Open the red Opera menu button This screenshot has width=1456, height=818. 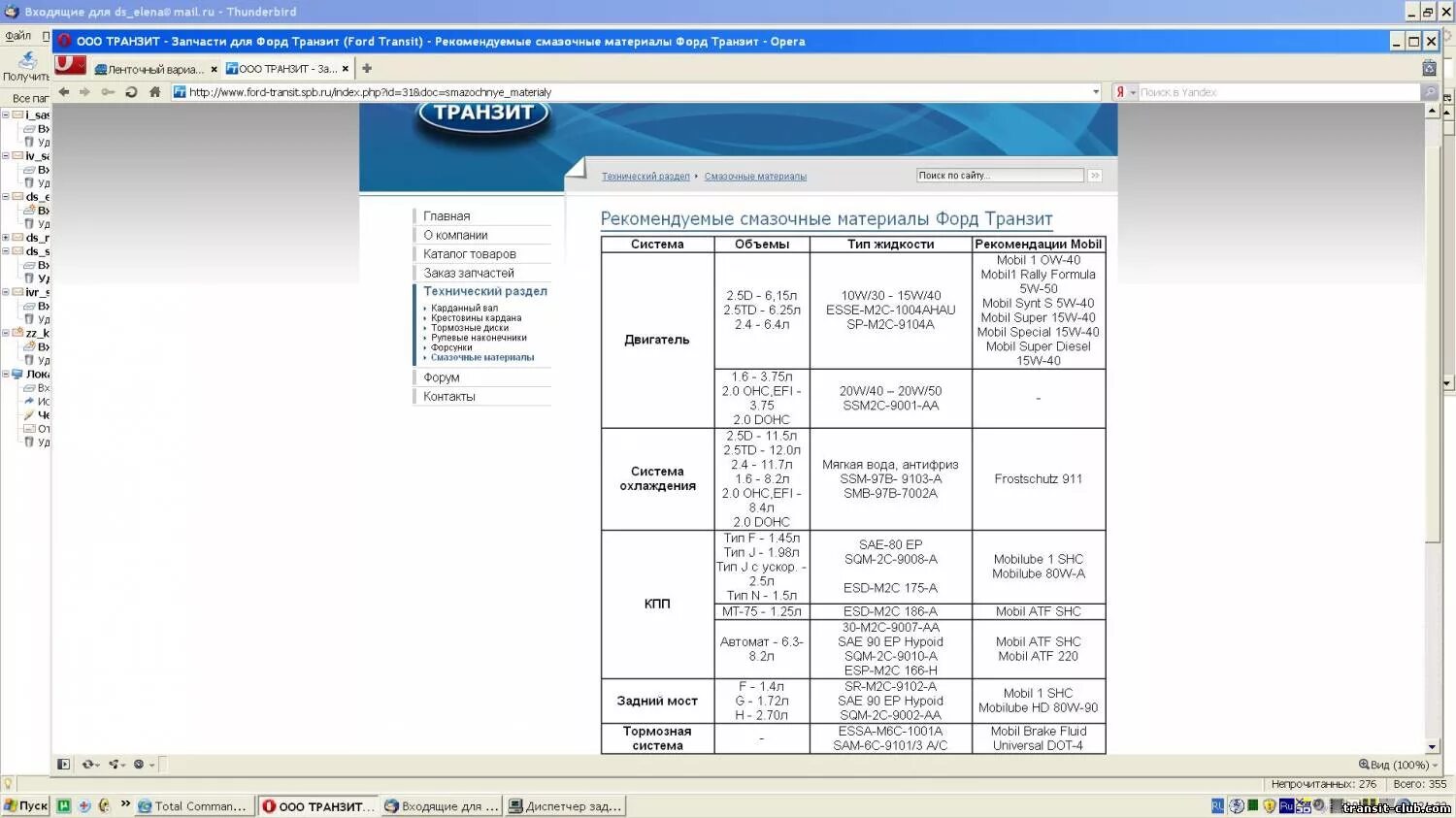[x=70, y=66]
